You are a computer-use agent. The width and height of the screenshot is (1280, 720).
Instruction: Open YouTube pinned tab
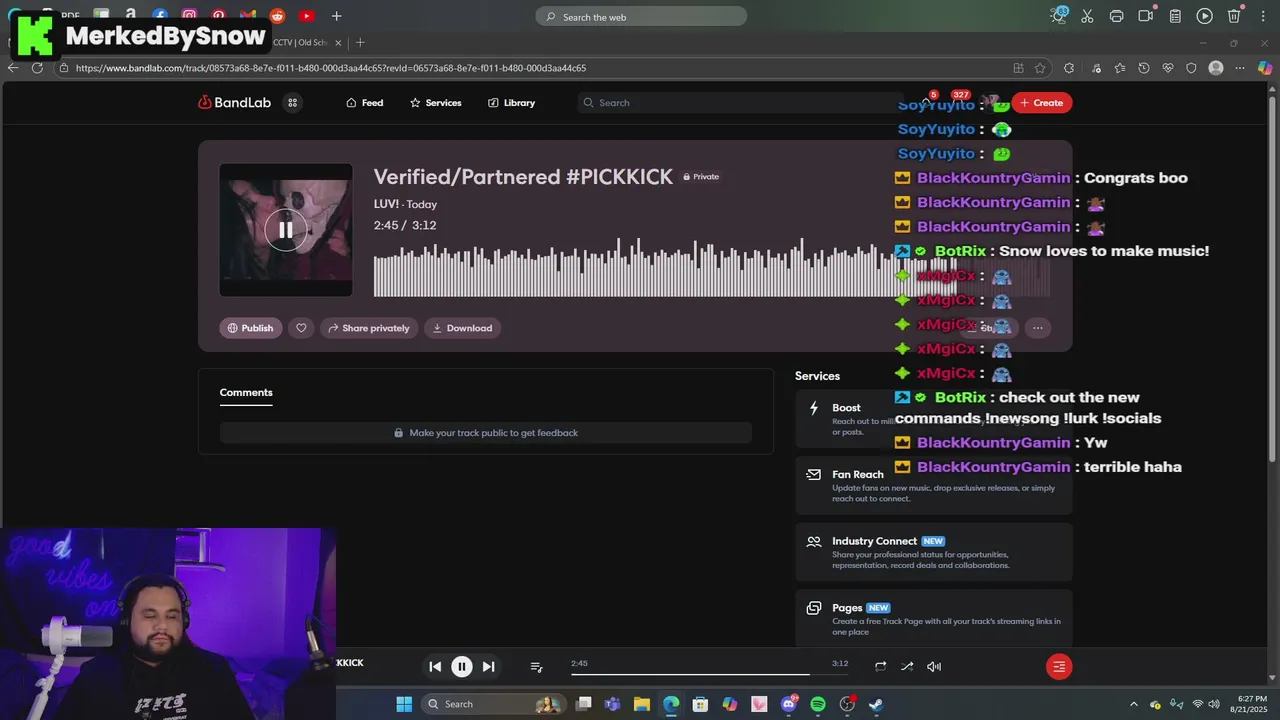307,16
